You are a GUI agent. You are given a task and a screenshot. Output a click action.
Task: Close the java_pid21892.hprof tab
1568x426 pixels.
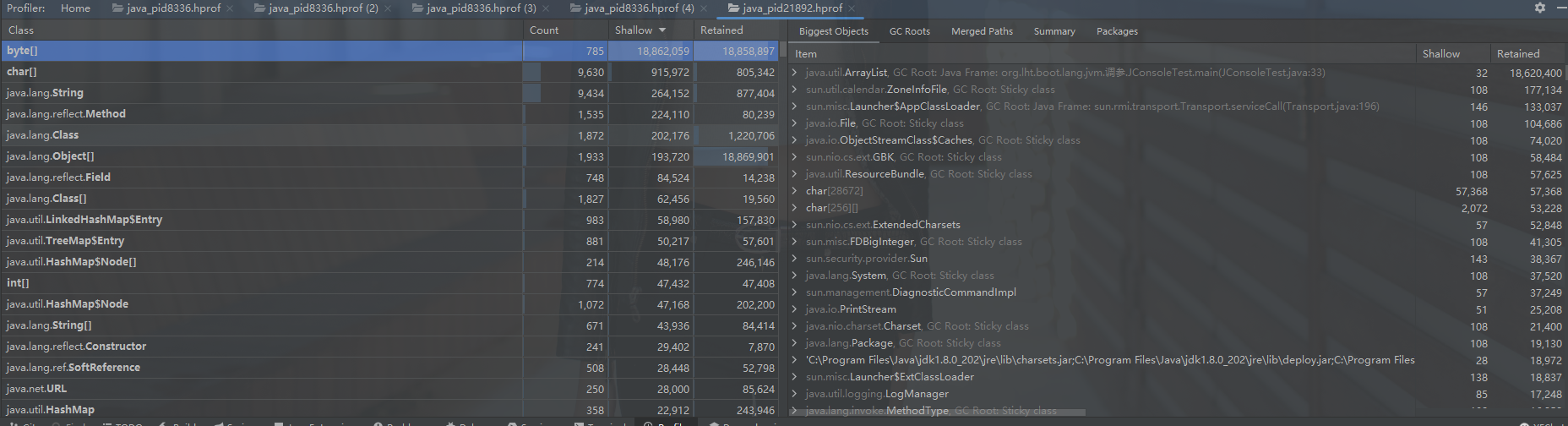pyautogui.click(x=852, y=8)
